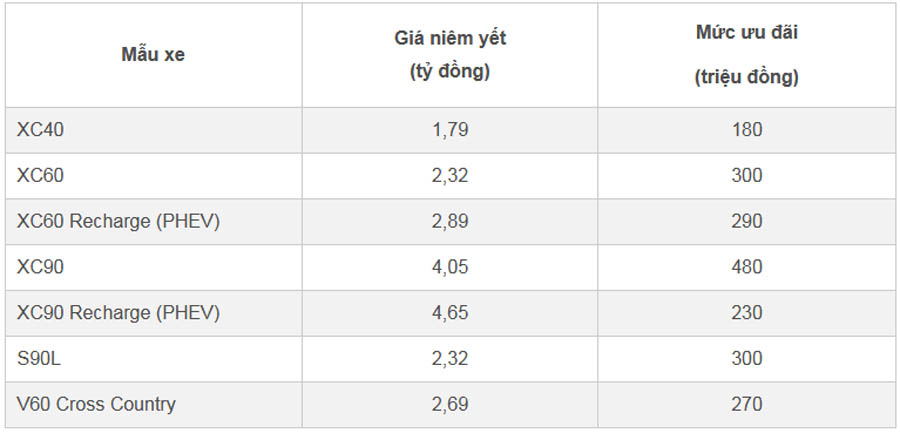Click the 'Mẫu xe' column header
The height and width of the screenshot is (433, 900).
(153, 55)
